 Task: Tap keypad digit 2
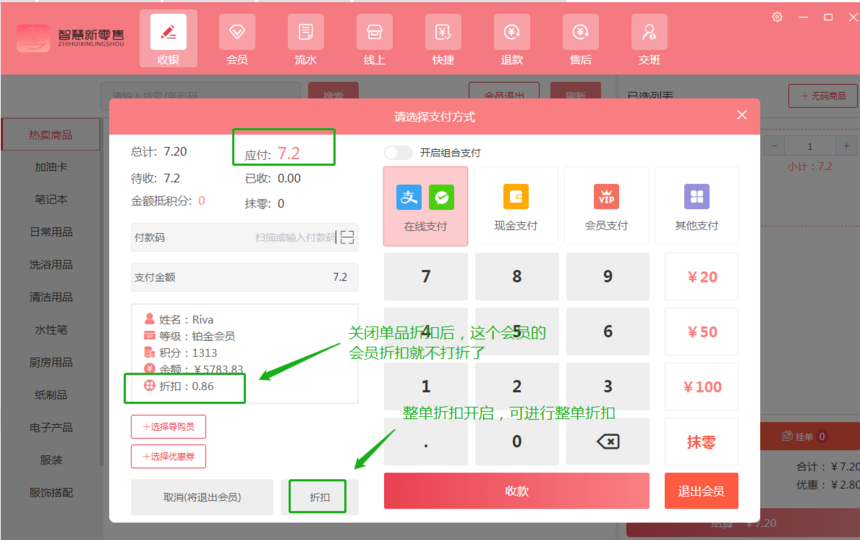tap(517, 386)
